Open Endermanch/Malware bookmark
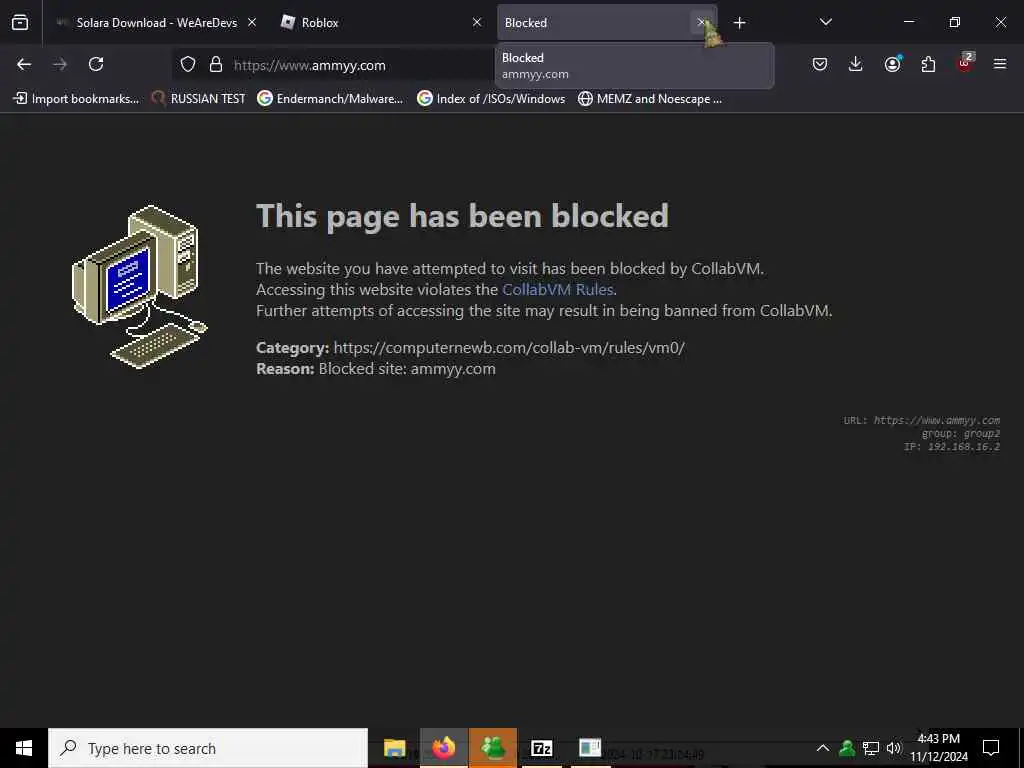This screenshot has width=1024, height=768. coord(330,99)
